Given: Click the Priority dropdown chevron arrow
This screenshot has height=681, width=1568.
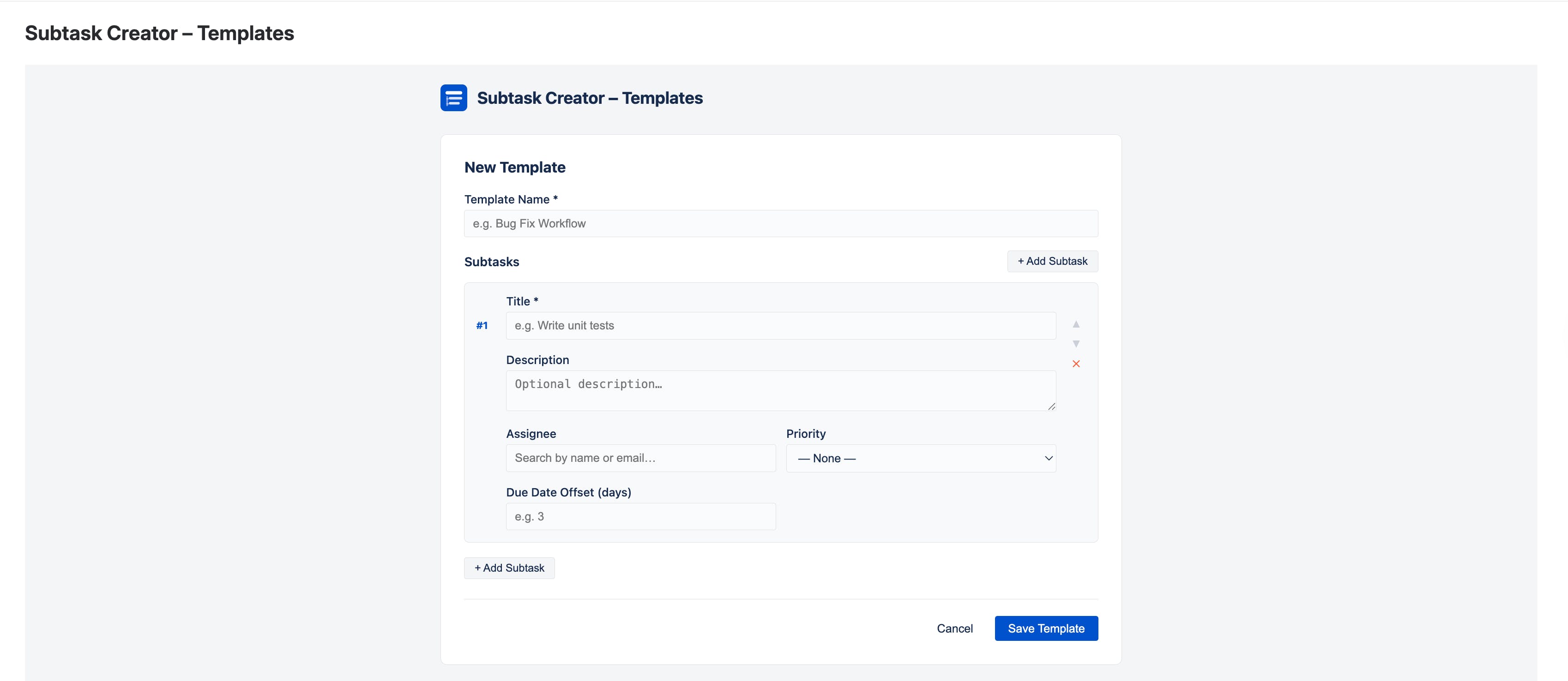Looking at the screenshot, I should (1048, 459).
